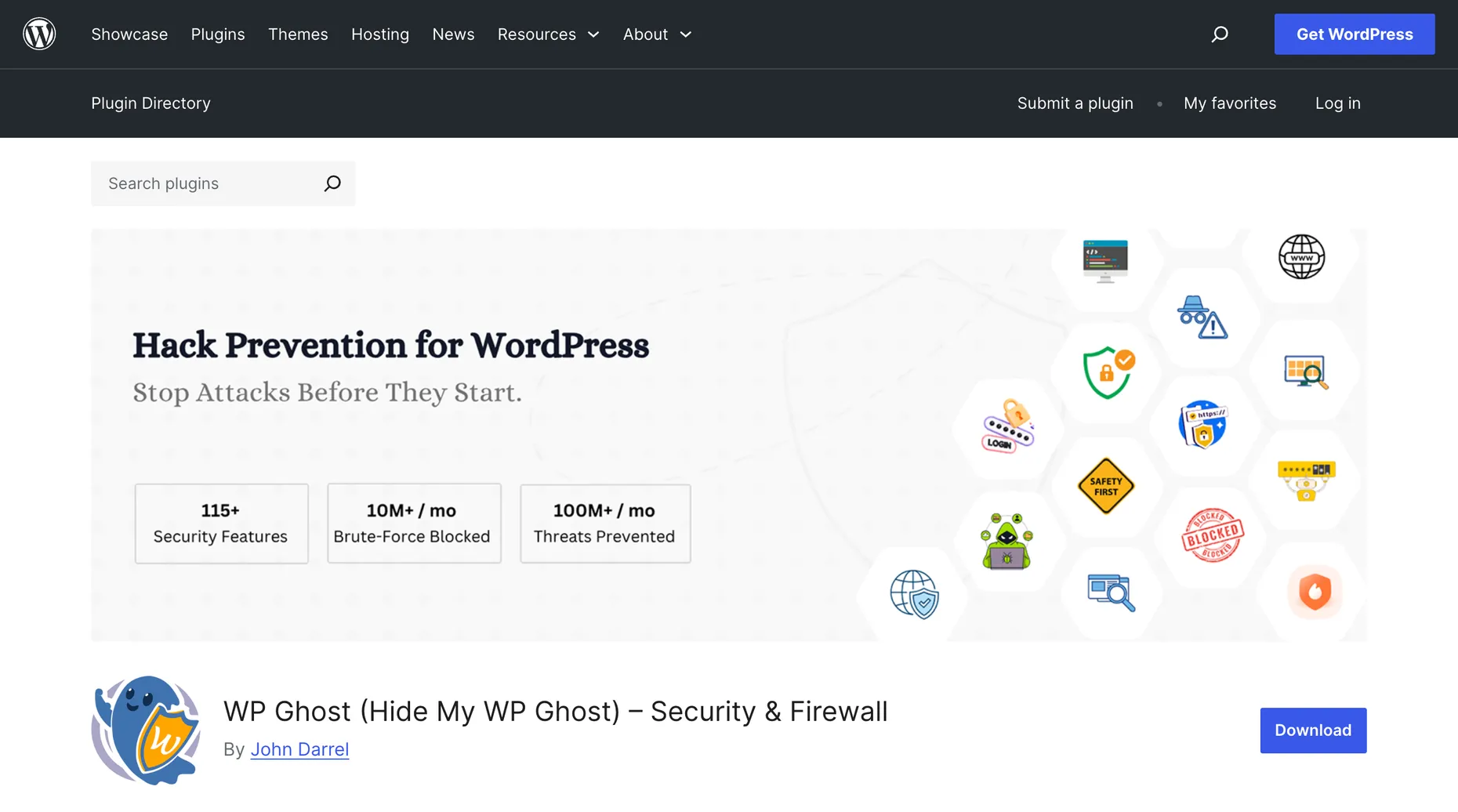Expand the Resources dropdown menu
This screenshot has width=1458, height=812.
point(549,34)
